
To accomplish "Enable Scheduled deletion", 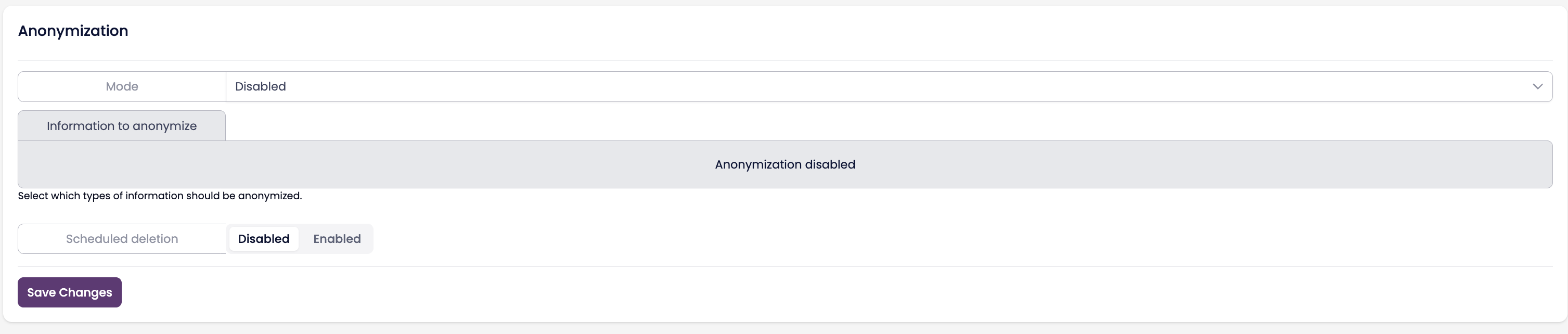I will pos(337,239).
